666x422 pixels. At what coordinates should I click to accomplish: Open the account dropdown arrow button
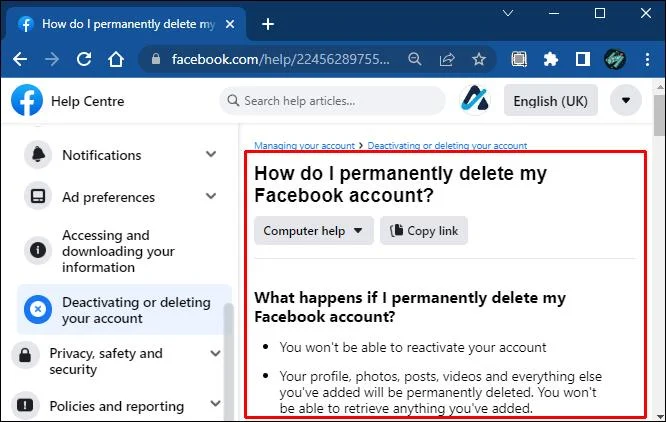626,101
